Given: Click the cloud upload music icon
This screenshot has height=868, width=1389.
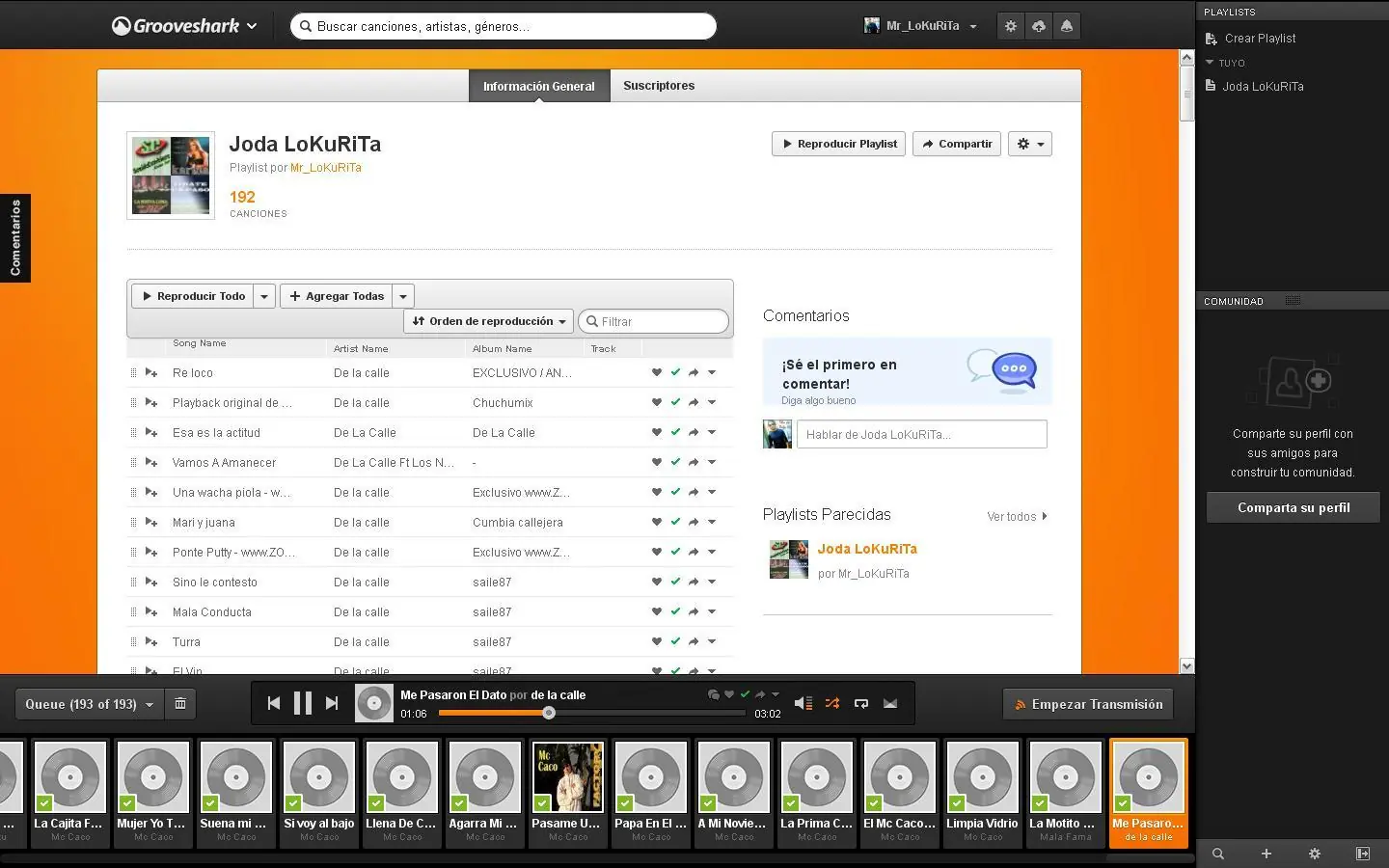Looking at the screenshot, I should coord(1039,26).
